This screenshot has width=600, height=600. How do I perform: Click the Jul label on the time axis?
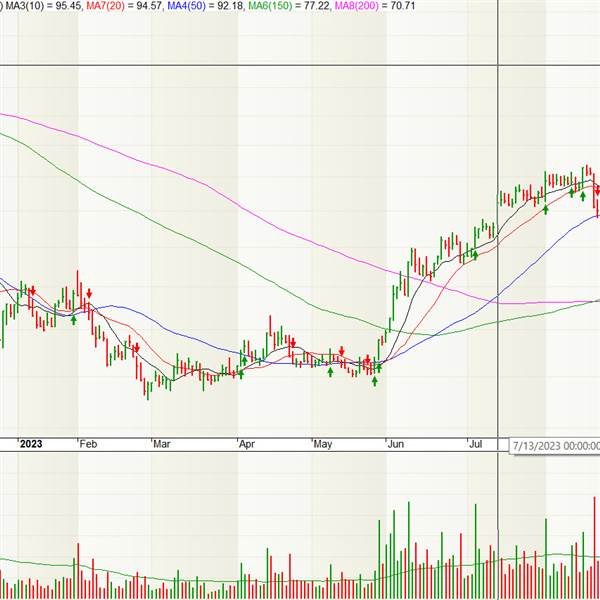(476, 444)
